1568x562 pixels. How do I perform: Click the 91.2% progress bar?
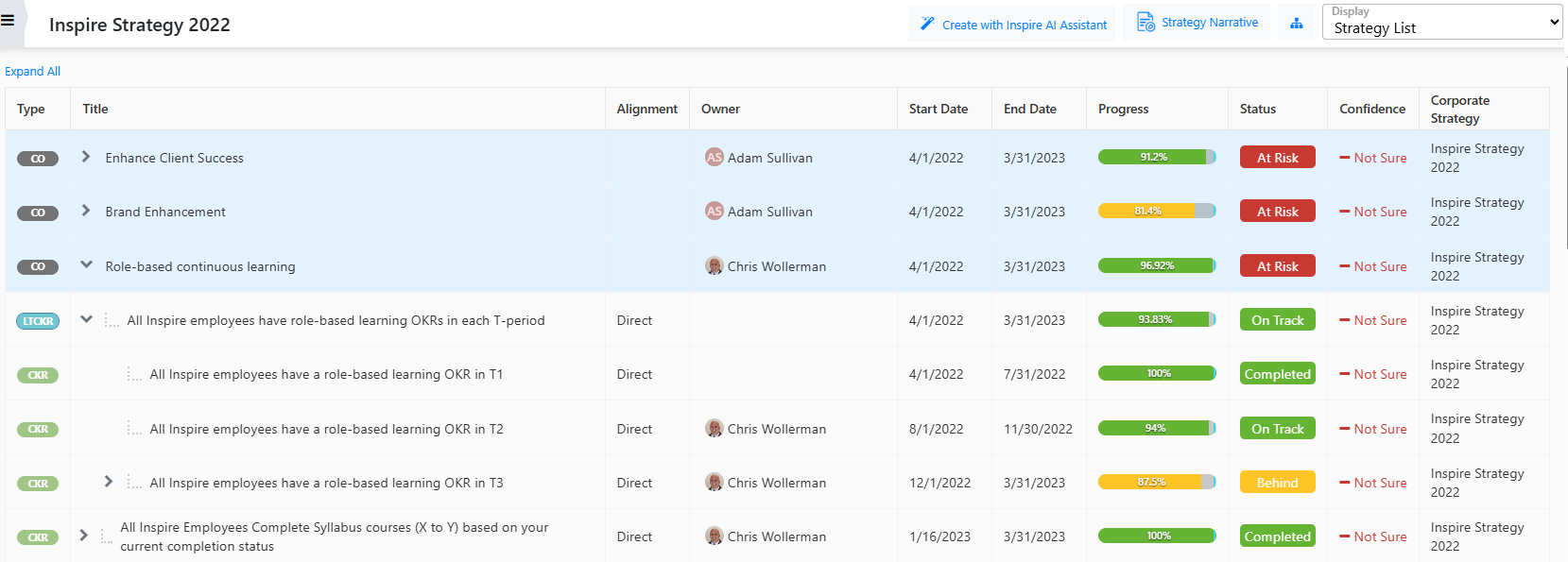1157,157
